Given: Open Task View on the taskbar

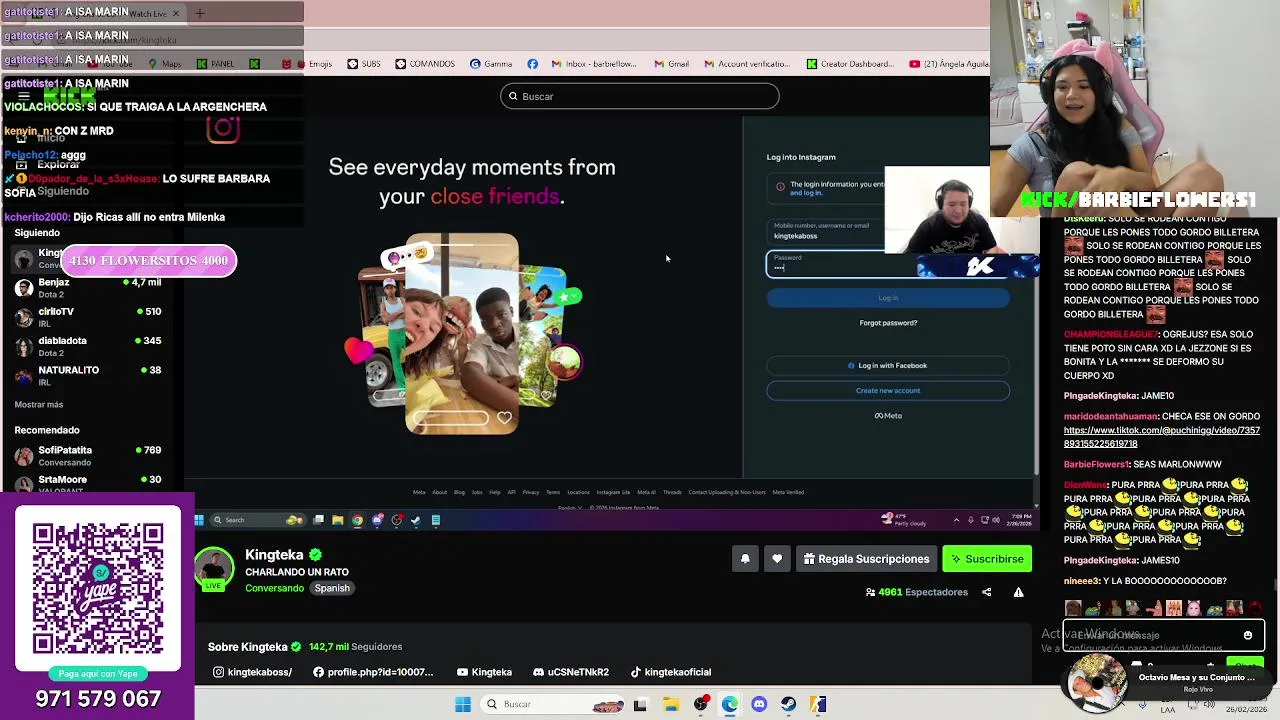Looking at the screenshot, I should tap(640, 704).
